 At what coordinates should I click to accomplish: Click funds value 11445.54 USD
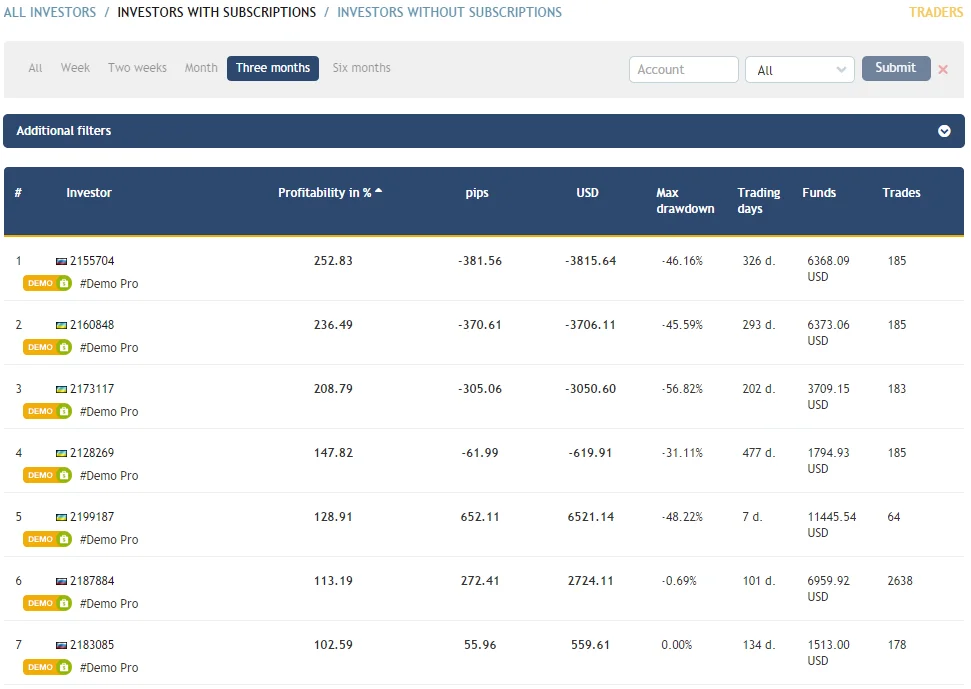832,524
